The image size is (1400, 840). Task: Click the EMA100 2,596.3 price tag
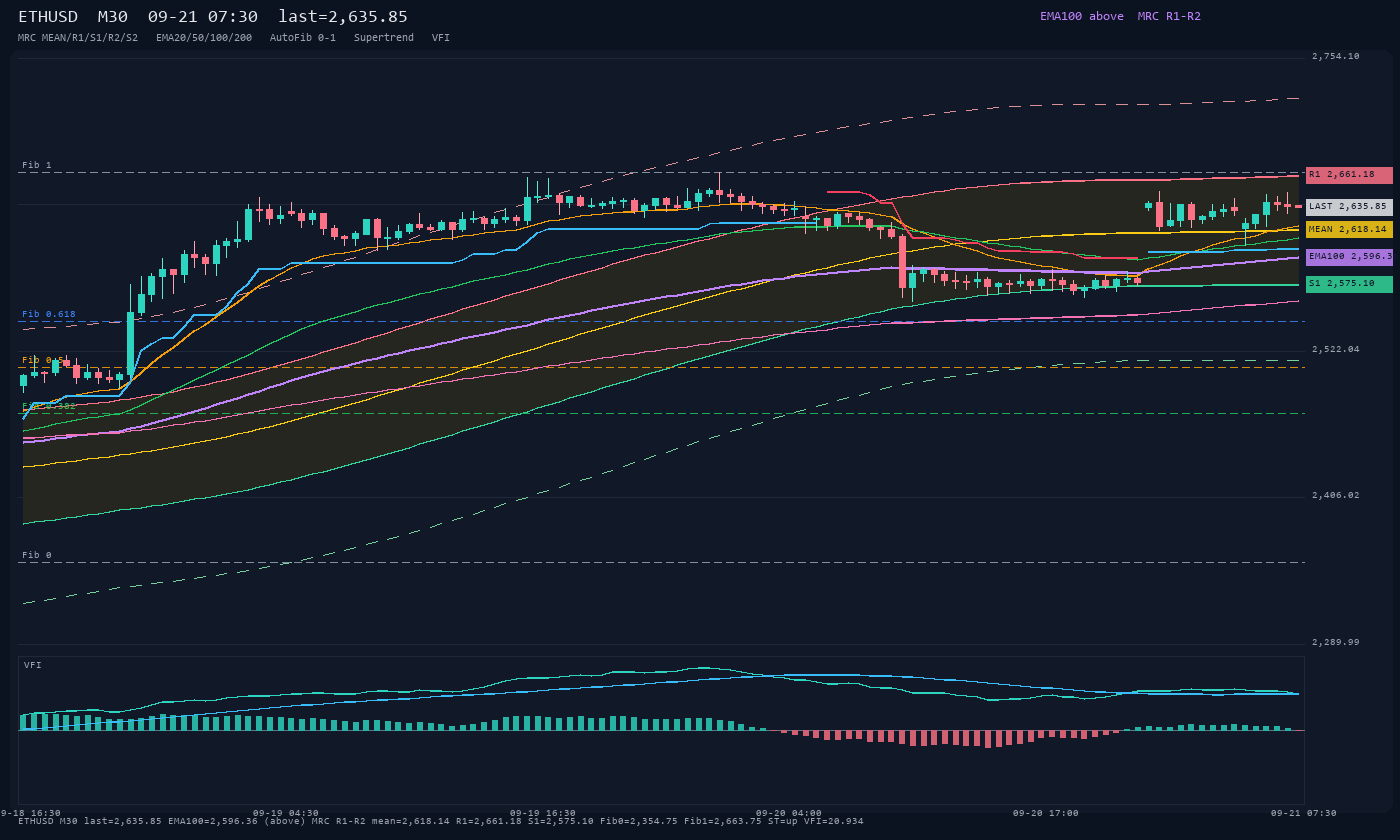coord(1349,257)
